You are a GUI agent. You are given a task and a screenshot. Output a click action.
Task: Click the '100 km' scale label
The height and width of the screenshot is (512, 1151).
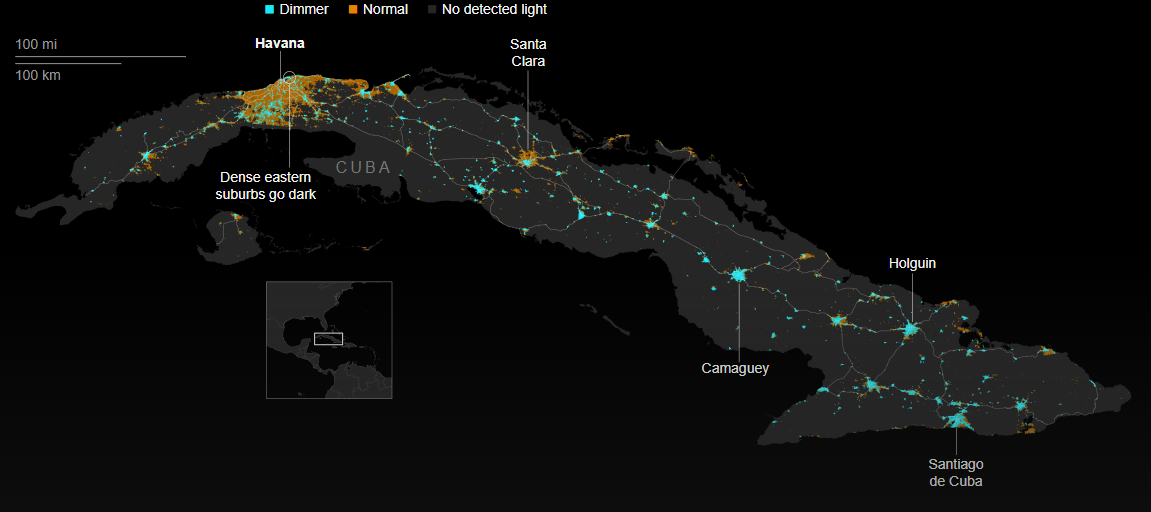[x=38, y=75]
